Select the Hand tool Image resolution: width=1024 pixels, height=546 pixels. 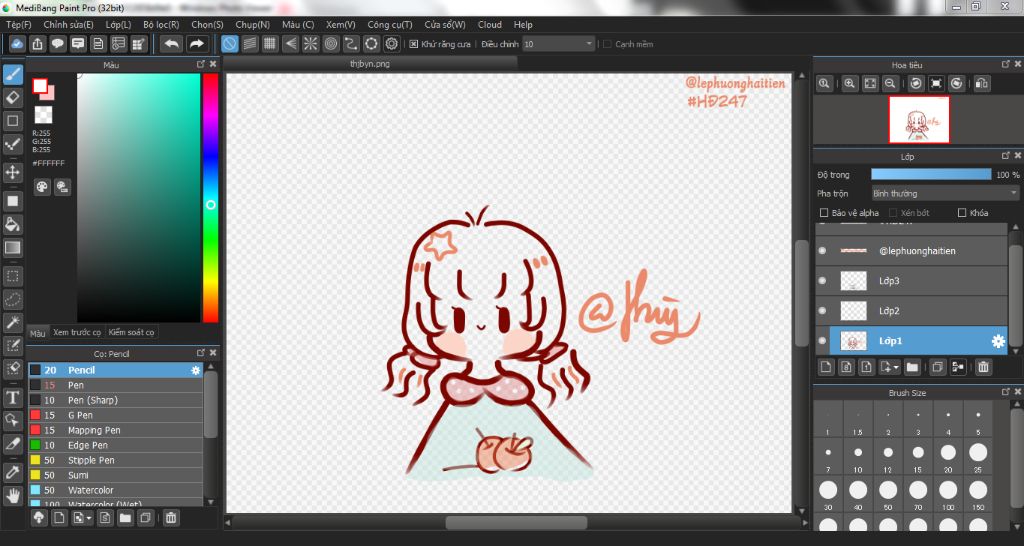(12, 495)
